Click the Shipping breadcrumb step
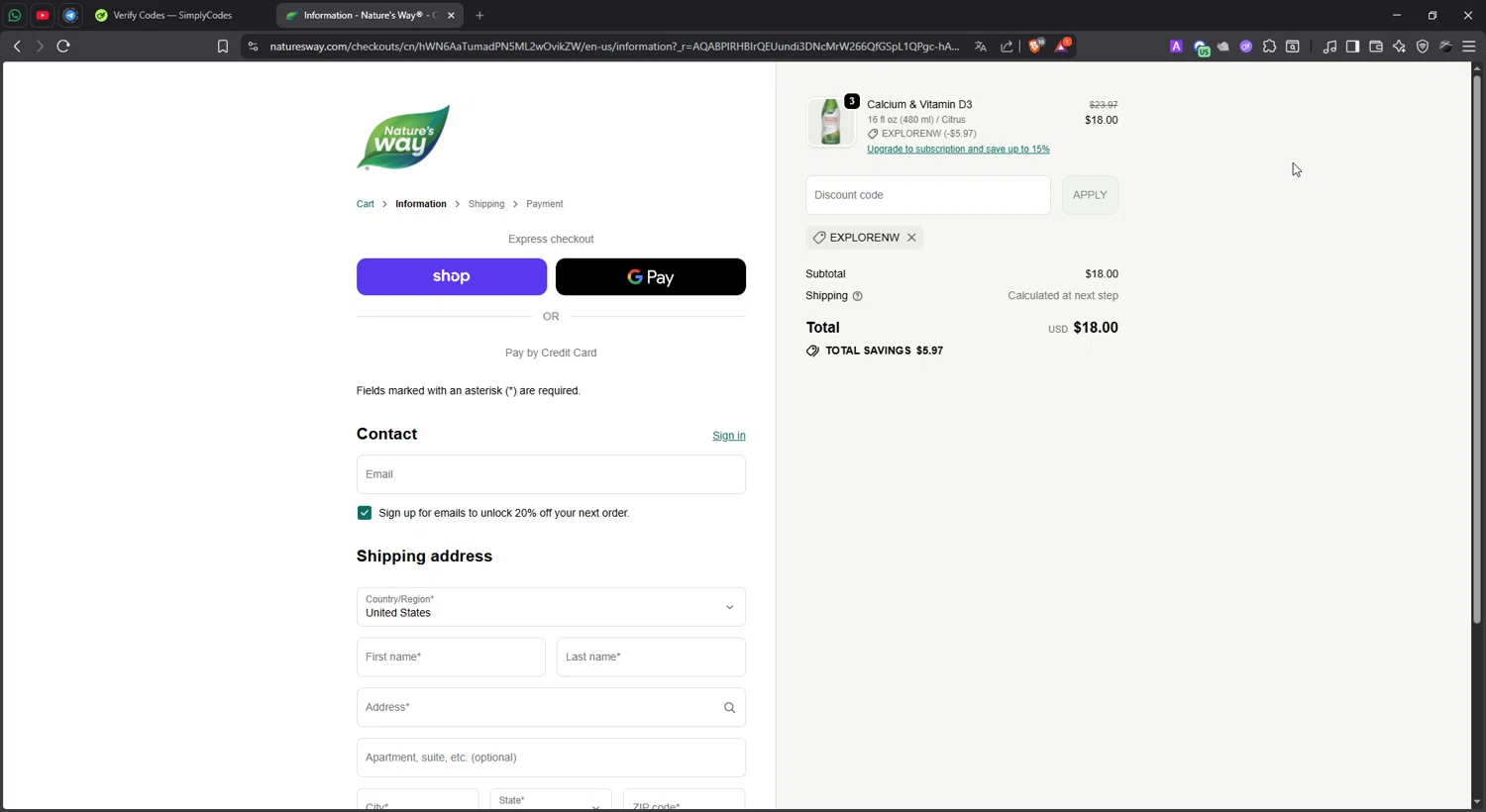Screen dimensions: 1486x812 tap(486, 204)
